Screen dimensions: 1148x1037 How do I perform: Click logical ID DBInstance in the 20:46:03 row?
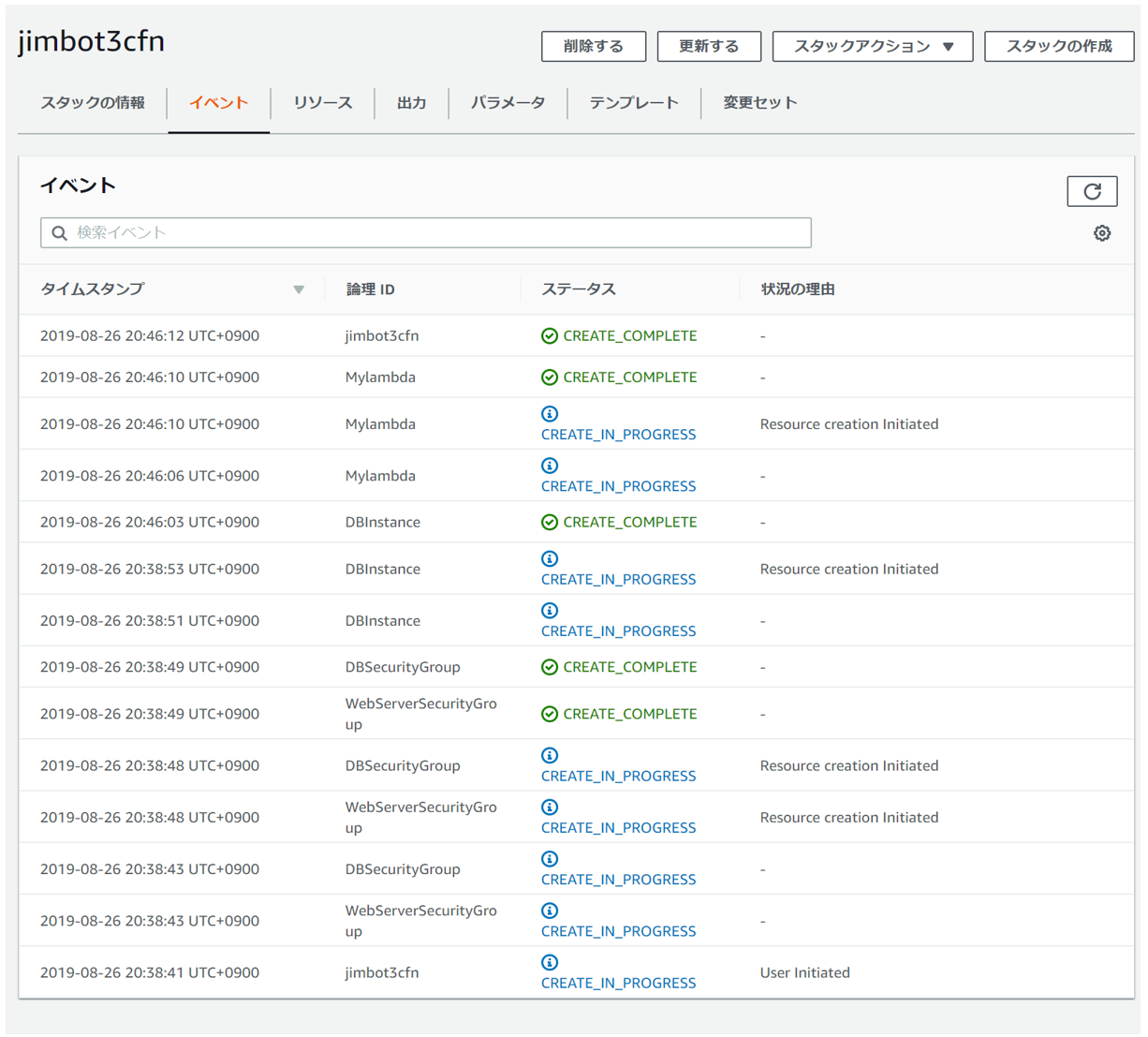[x=383, y=523]
